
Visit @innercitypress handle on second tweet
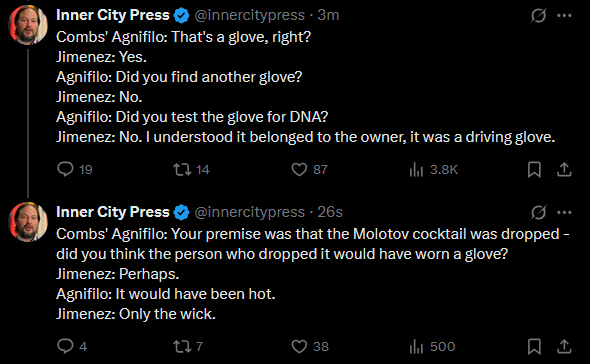pyautogui.click(x=249, y=212)
